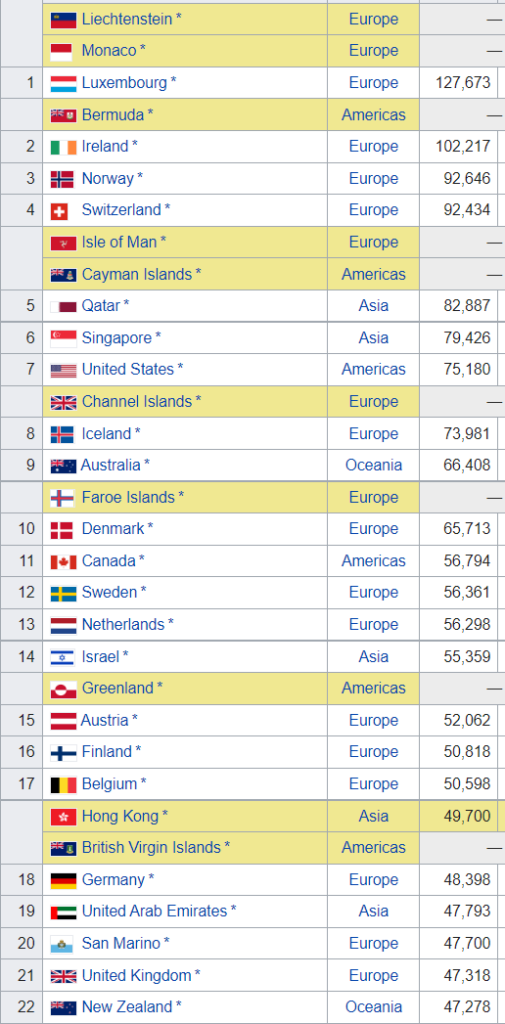Click the Israel flag icon
Viewport: 505px width, 1024px height.
(63, 657)
